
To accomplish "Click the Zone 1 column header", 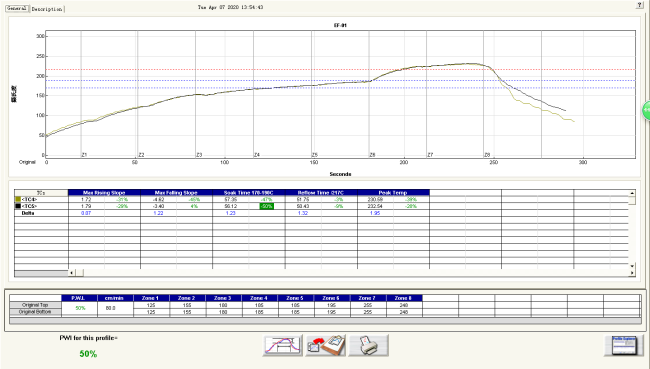I will pyautogui.click(x=151, y=298).
